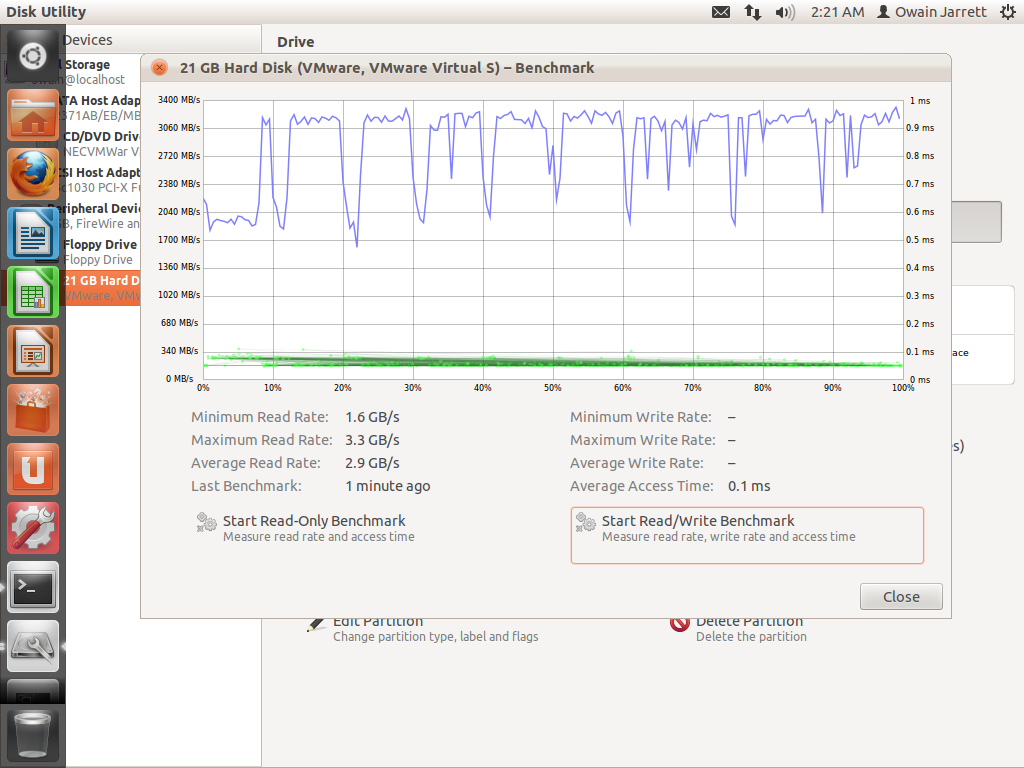Click the Close button in the Benchmark dialog

point(901,597)
